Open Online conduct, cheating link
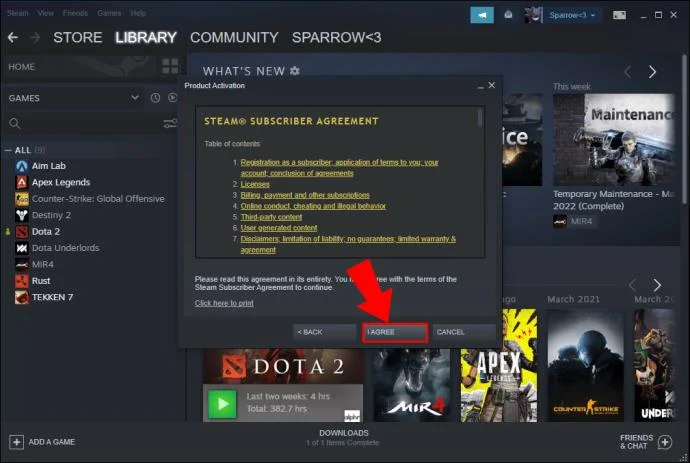This screenshot has width=690, height=463. (x=313, y=206)
